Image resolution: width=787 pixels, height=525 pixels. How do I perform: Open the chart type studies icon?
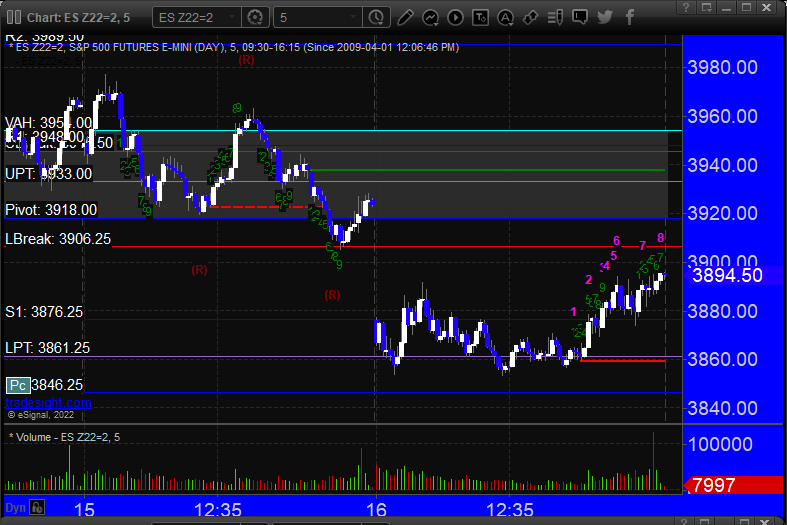point(431,18)
